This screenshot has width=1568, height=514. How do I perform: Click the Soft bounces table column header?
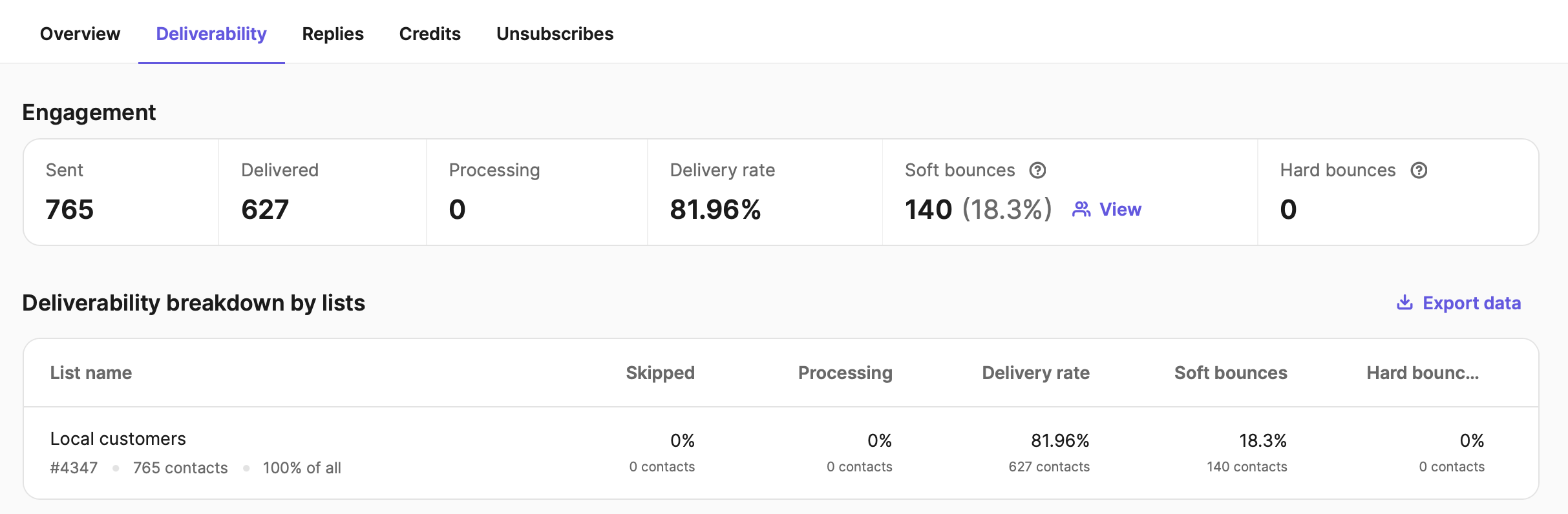1231,373
